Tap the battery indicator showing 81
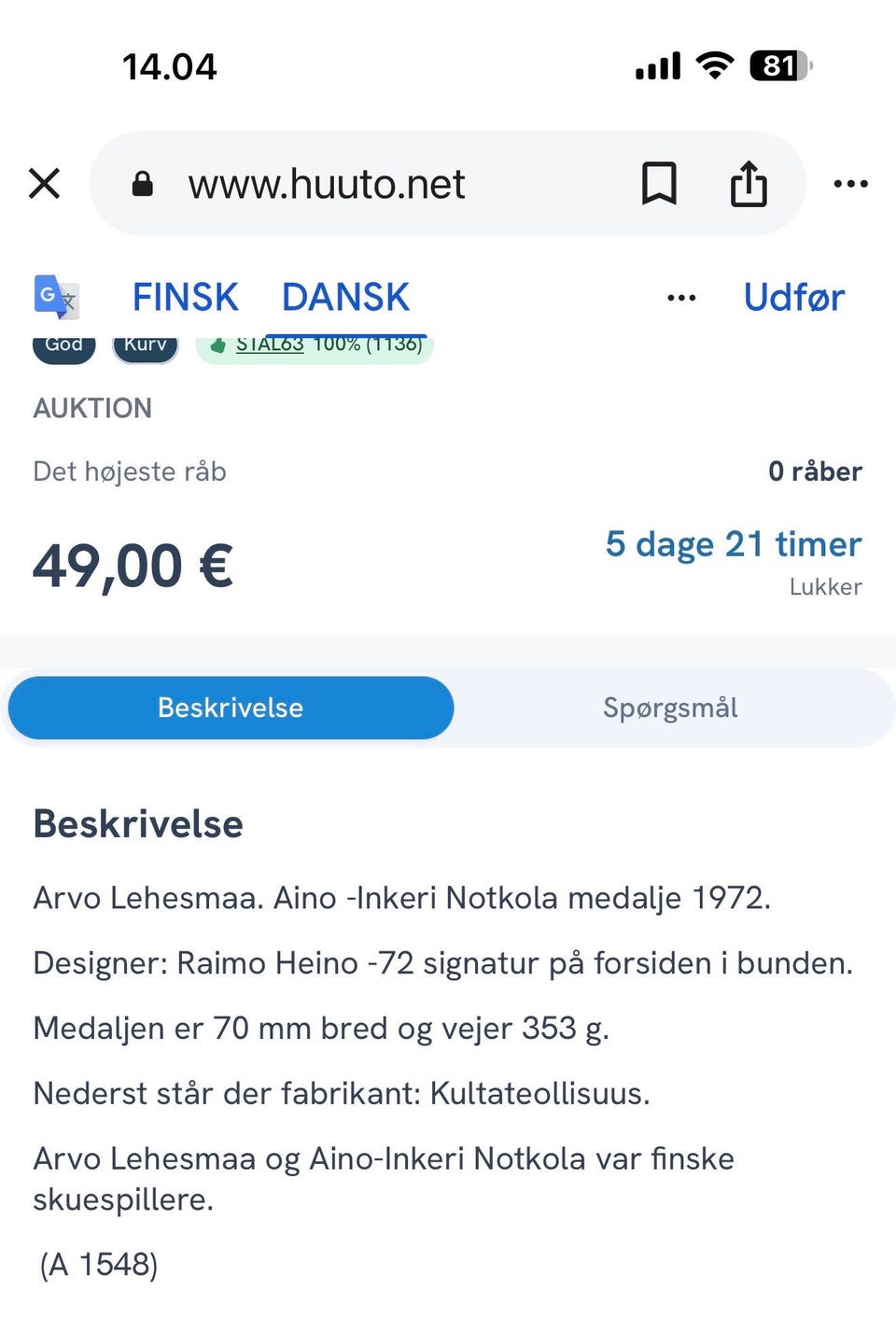The width and height of the screenshot is (896, 1318). click(780, 66)
